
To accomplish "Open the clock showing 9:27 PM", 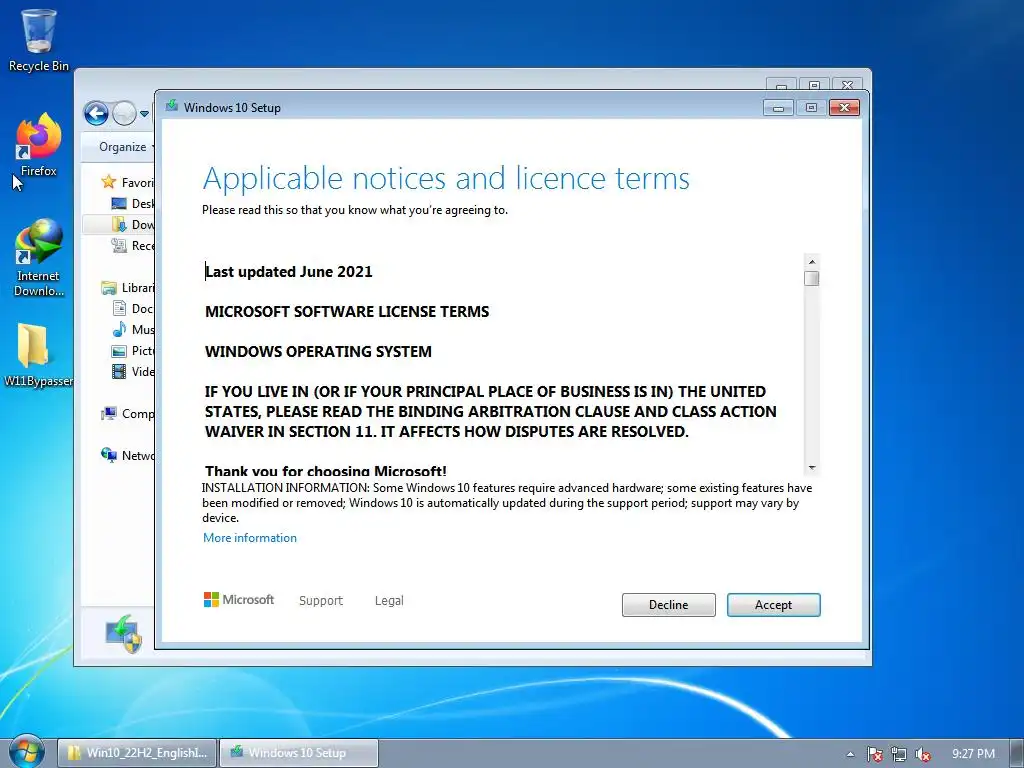I will coord(973,754).
